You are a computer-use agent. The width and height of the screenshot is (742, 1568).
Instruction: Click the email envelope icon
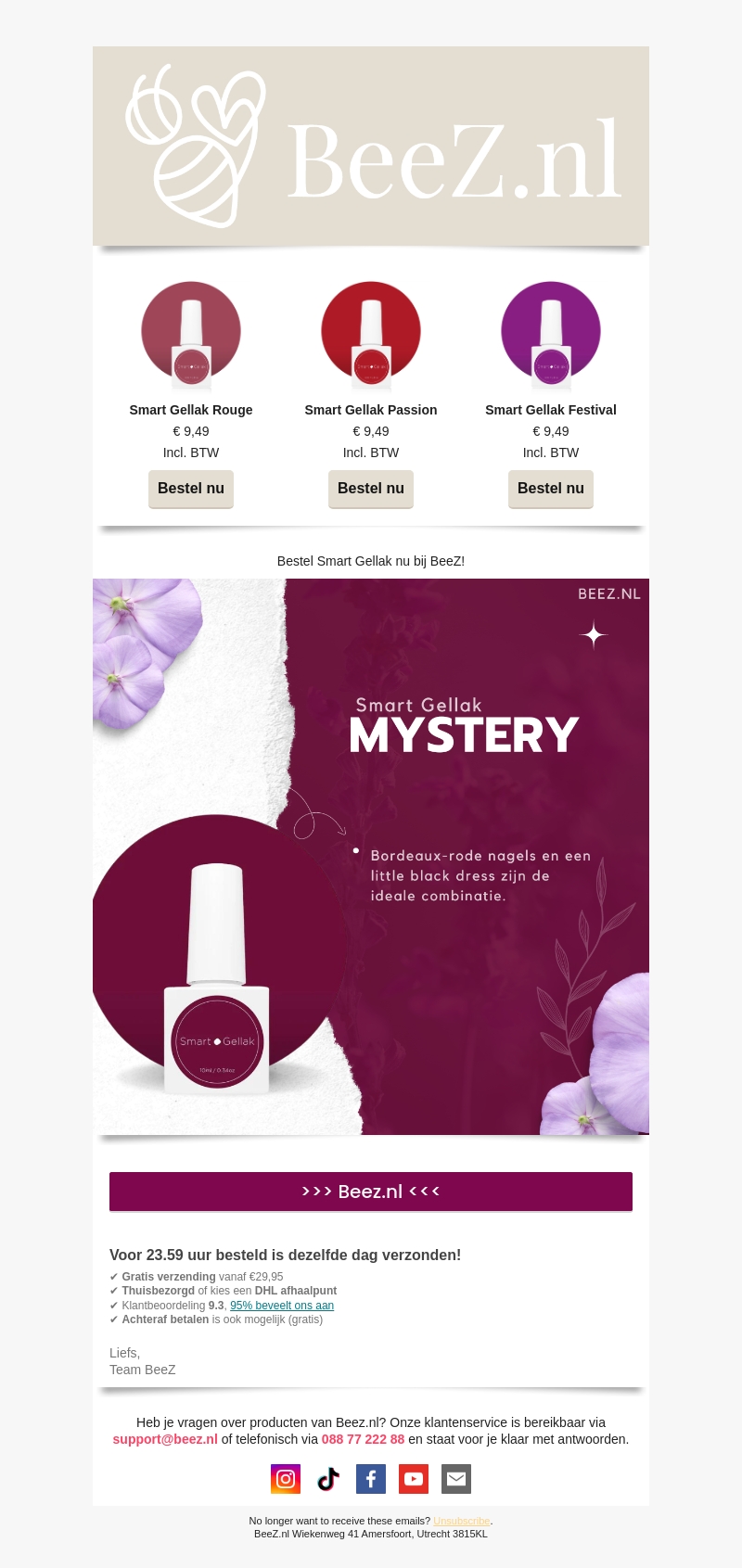[456, 1479]
